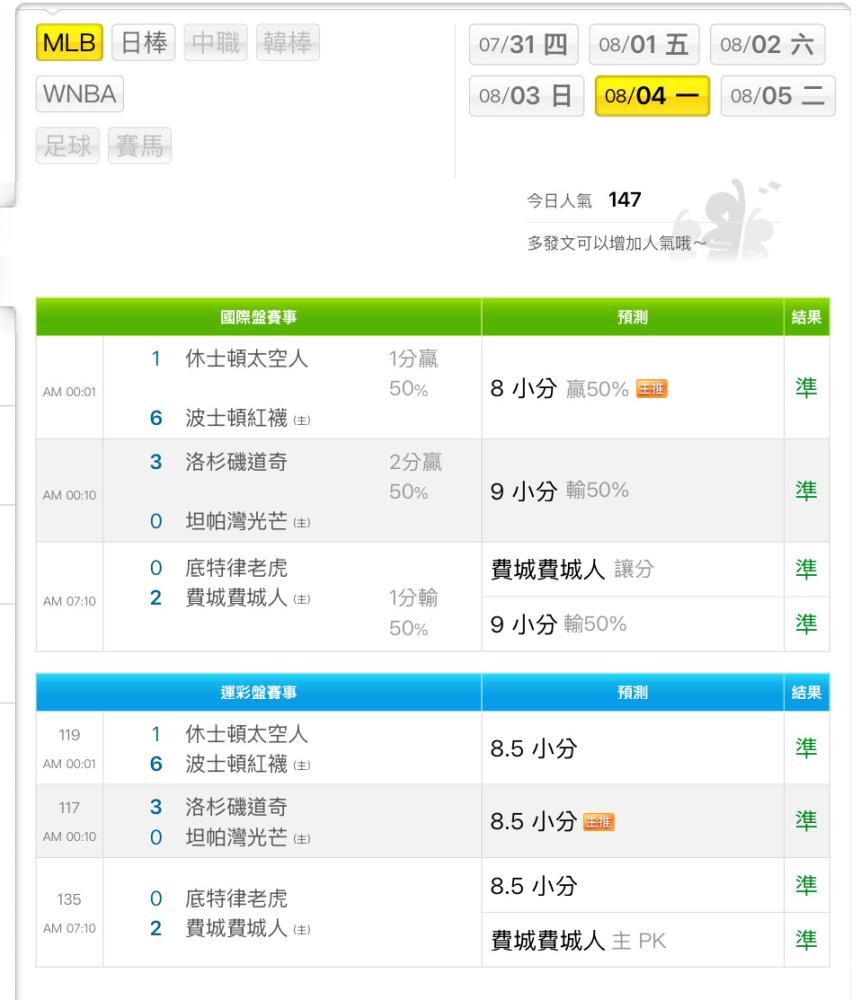The height and width of the screenshot is (1000, 861).
Task: Switch to the WNBA tab
Action: click(x=80, y=94)
